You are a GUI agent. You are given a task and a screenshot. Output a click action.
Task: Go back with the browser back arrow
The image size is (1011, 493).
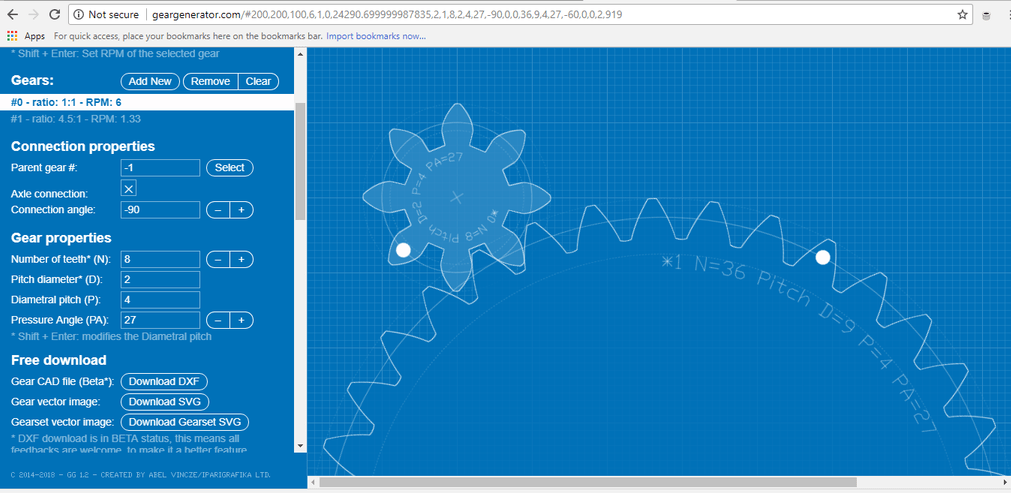[x=12, y=14]
